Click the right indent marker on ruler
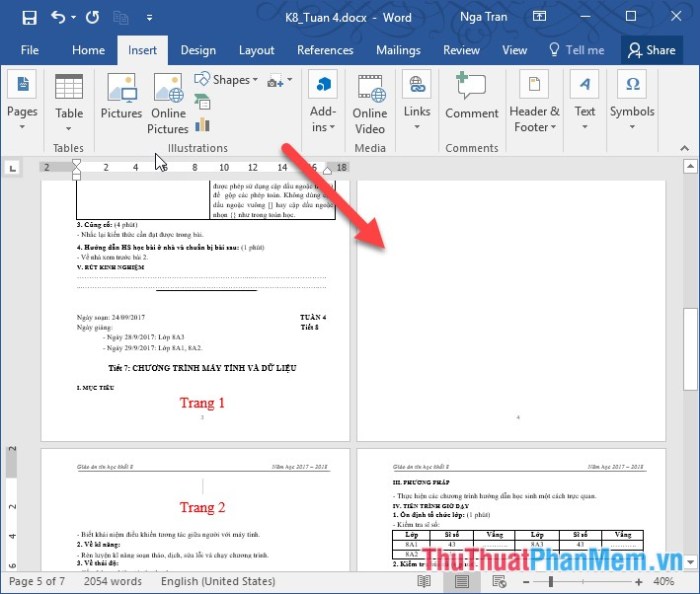Image resolution: width=700 pixels, height=594 pixels. point(328,170)
